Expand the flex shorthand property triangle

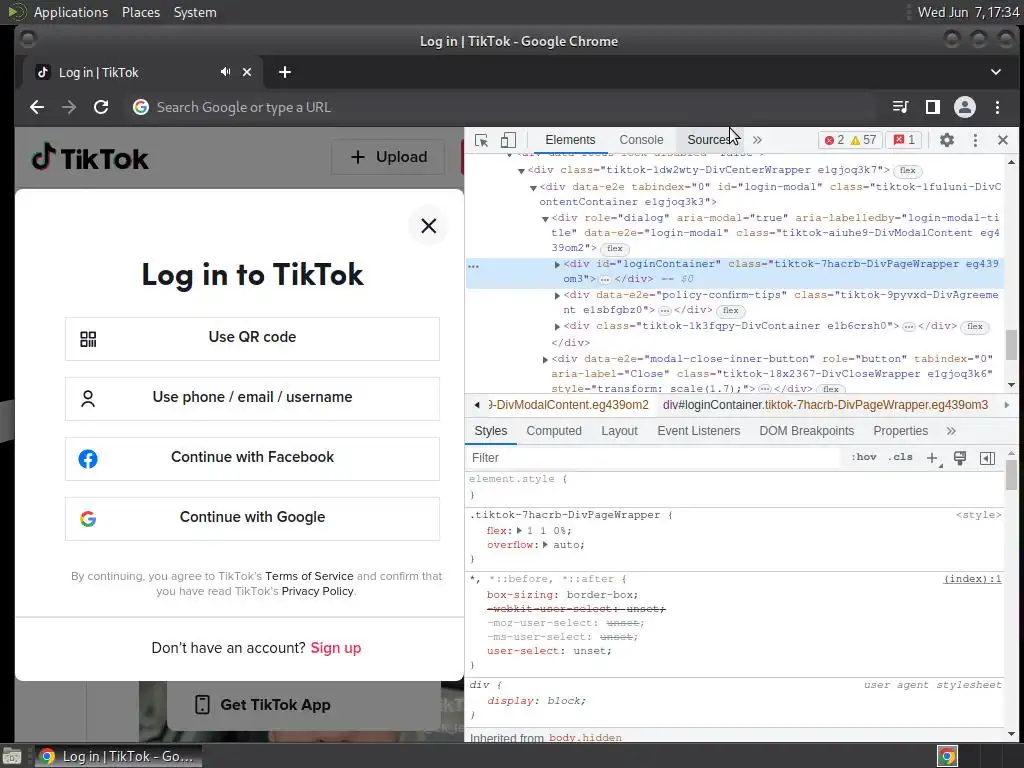519,531
